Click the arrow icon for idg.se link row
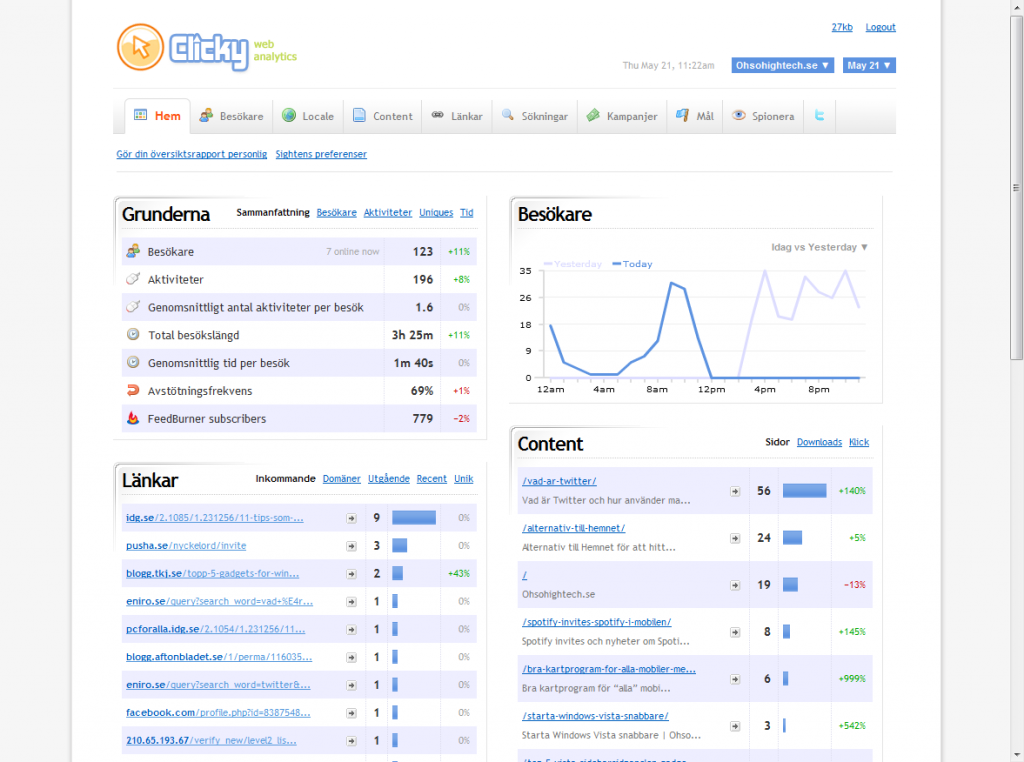 [351, 518]
